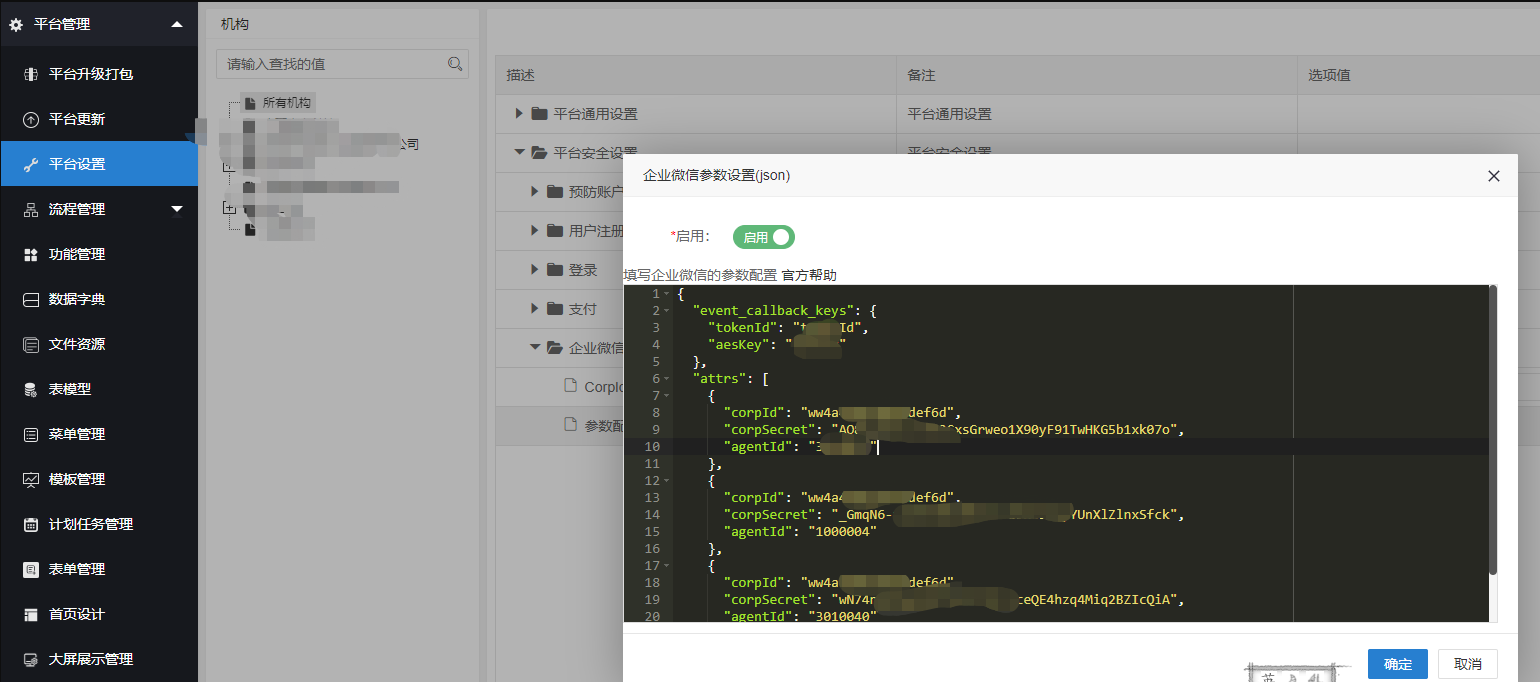Expand the 流程管理 submenu arrow
Viewport: 1540px width, 682px height.
point(177,209)
